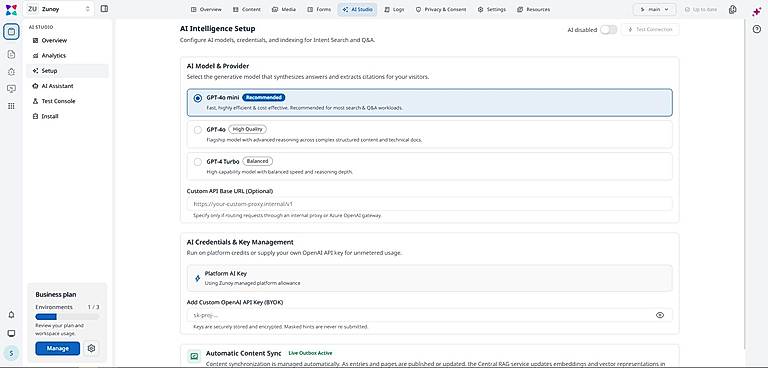Click the Custom OpenAI API Key field
The image size is (768, 368).
[430, 315]
